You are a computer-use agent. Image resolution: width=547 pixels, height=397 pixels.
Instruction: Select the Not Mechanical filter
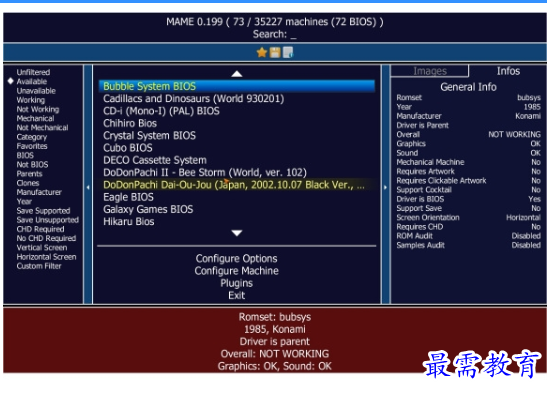pos(42,128)
